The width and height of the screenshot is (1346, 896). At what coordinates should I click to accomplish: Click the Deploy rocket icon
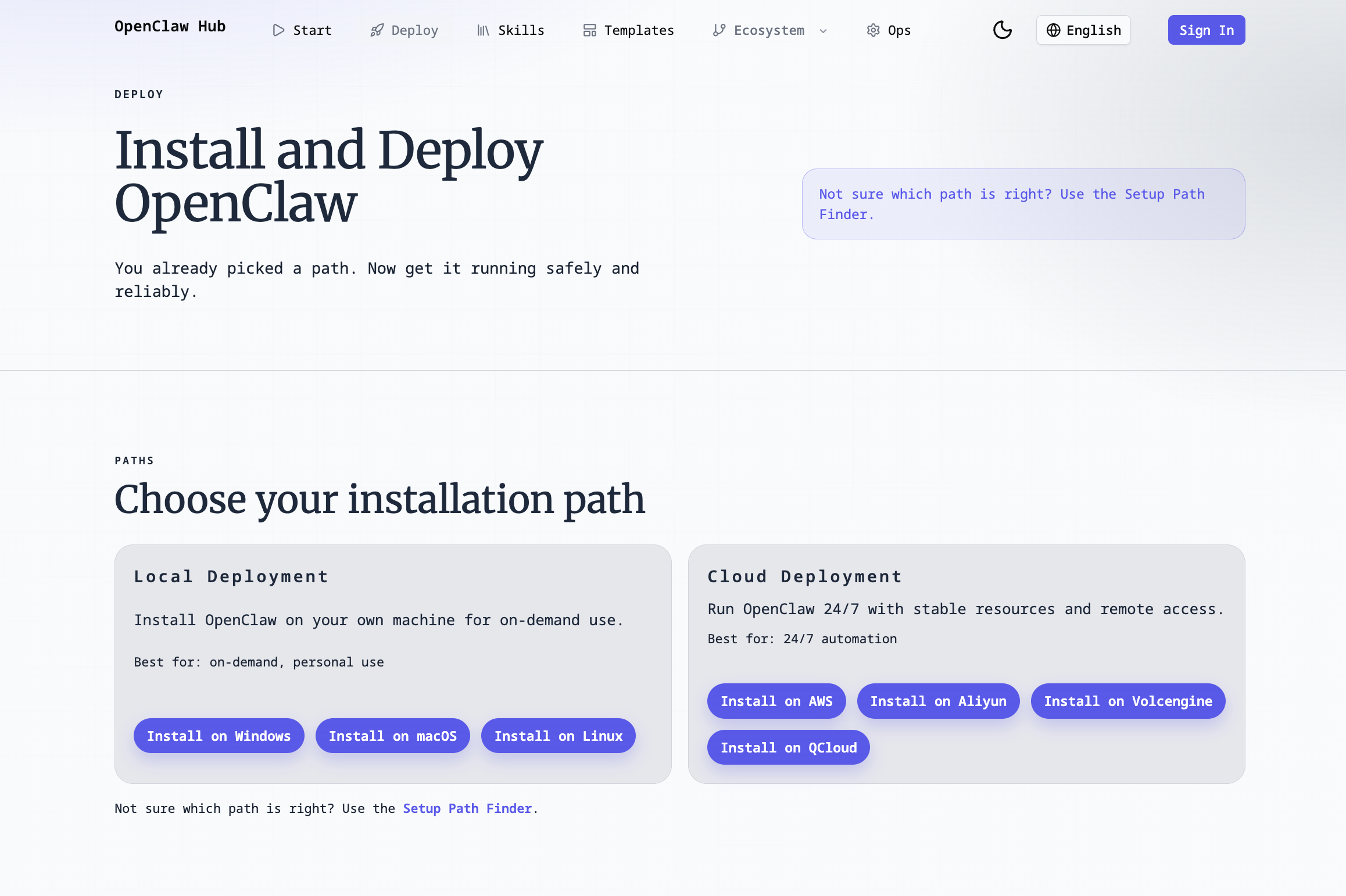point(376,30)
